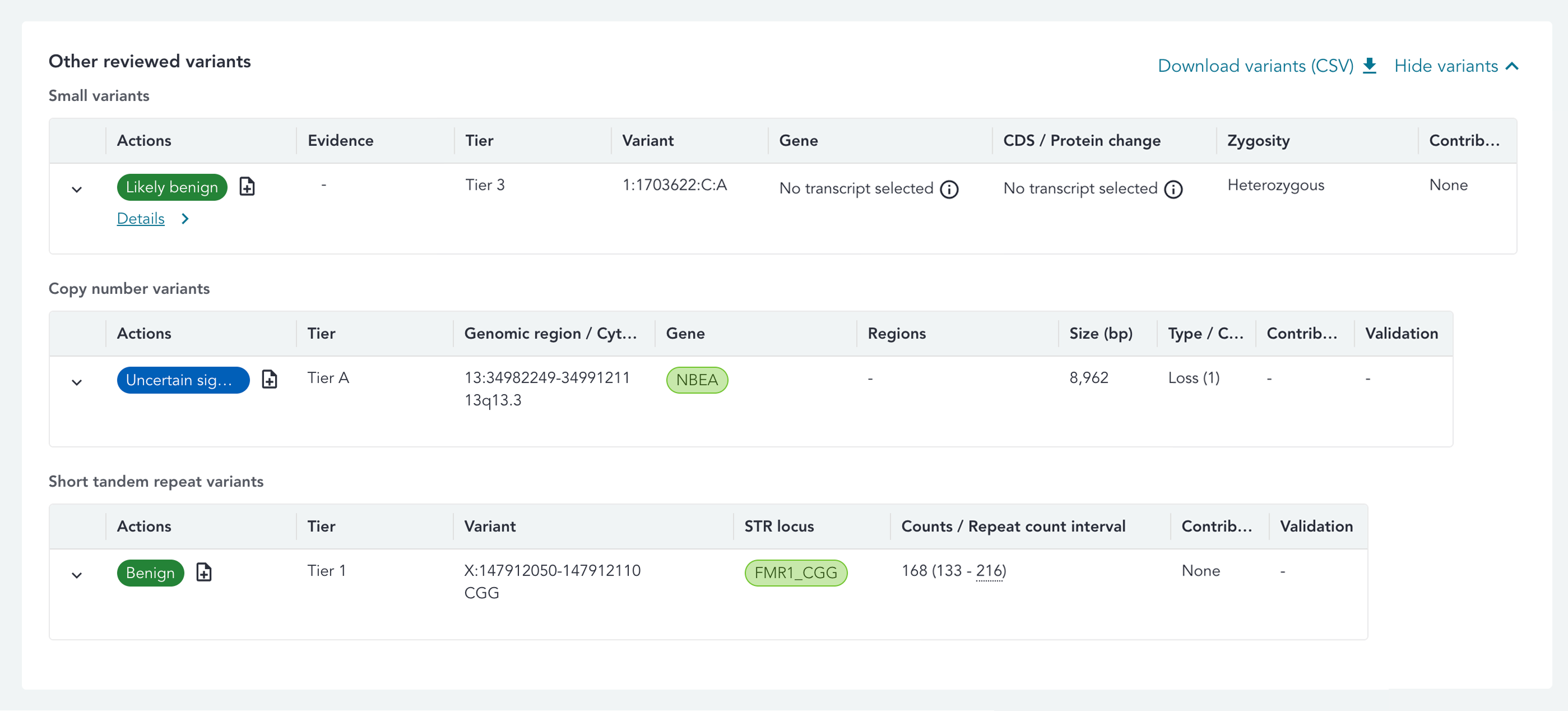Screen dimensions: 1568x711
Task: Download variants as CSV
Action: [x=1255, y=66]
